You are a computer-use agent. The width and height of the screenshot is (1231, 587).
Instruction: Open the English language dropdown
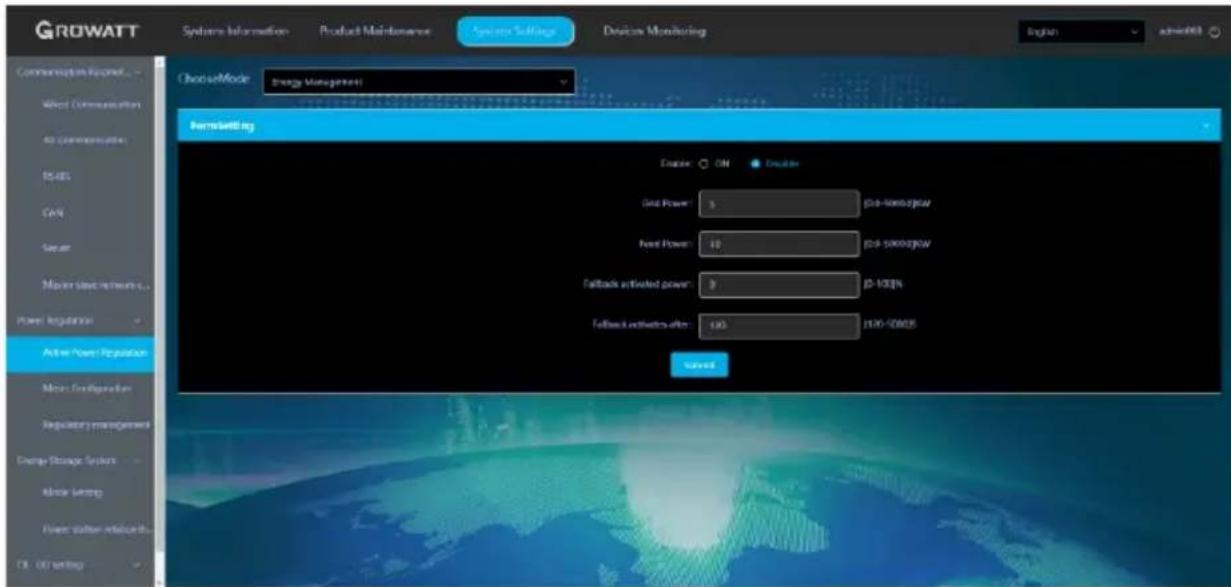[1081, 32]
